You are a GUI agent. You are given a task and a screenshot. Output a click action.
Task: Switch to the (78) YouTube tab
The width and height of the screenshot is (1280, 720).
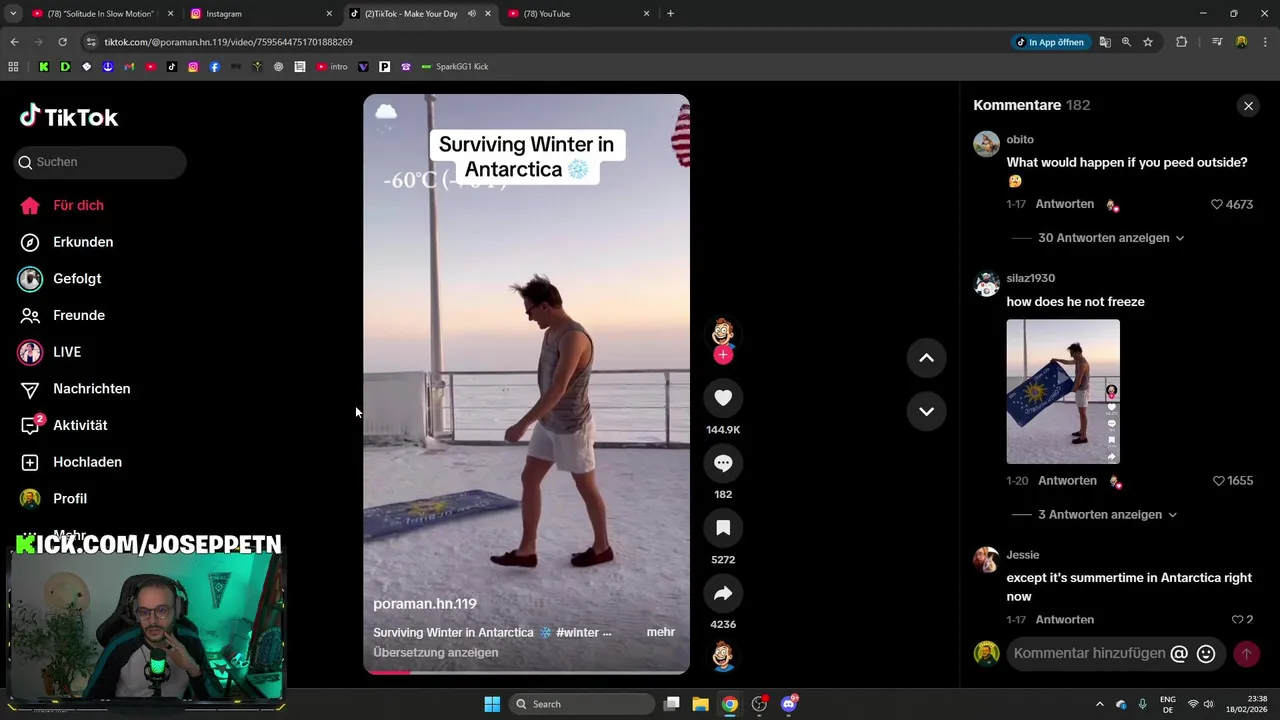point(579,14)
